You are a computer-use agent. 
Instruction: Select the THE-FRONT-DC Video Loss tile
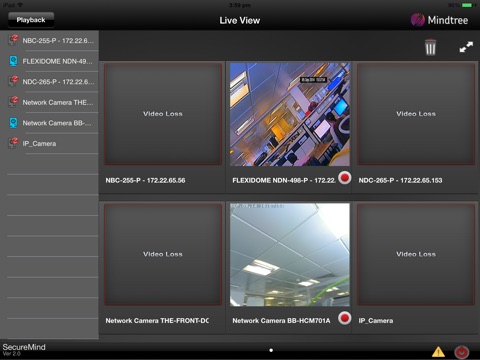(x=163, y=255)
